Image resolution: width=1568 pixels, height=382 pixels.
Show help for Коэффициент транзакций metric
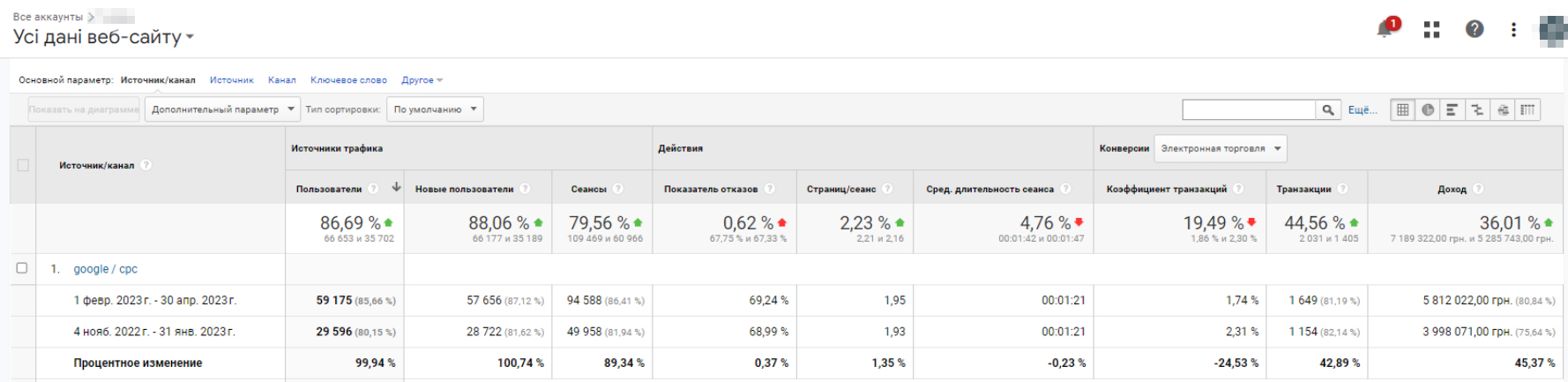[x=1238, y=189]
